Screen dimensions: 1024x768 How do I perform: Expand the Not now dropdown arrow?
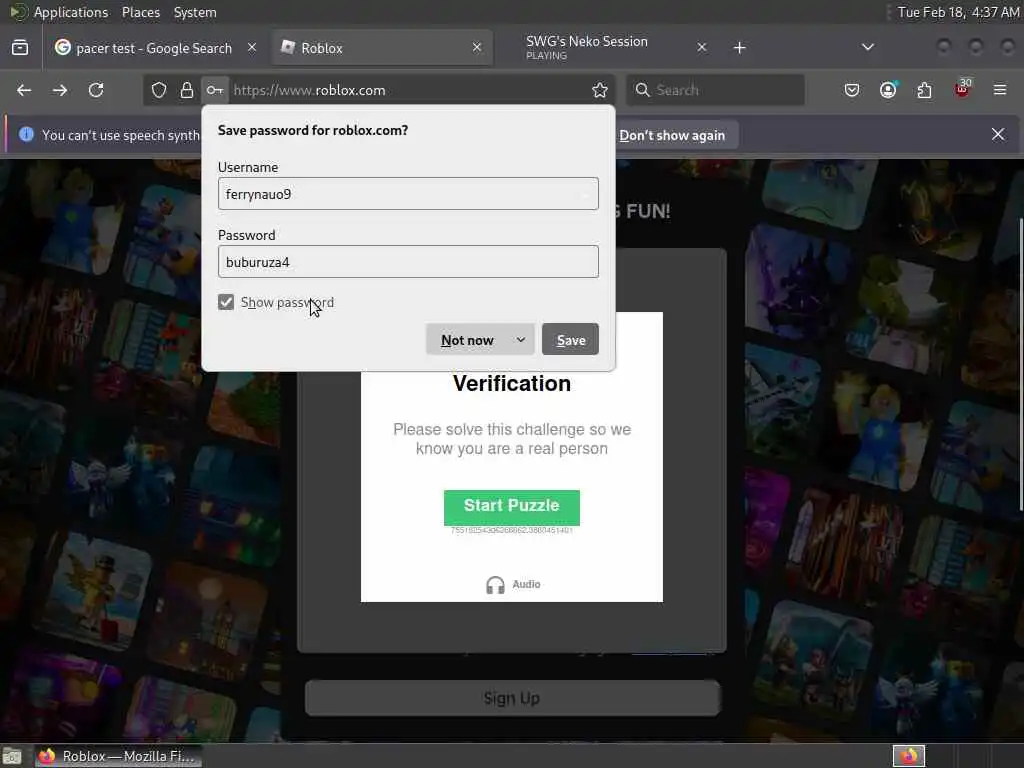[x=521, y=340]
